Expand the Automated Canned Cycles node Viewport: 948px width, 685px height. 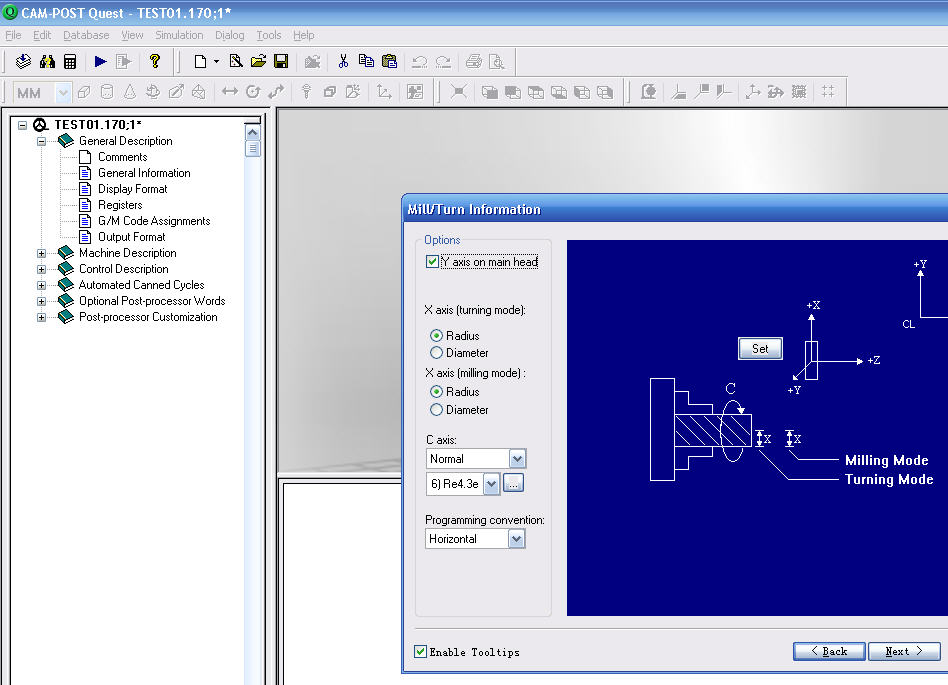pyautogui.click(x=41, y=285)
